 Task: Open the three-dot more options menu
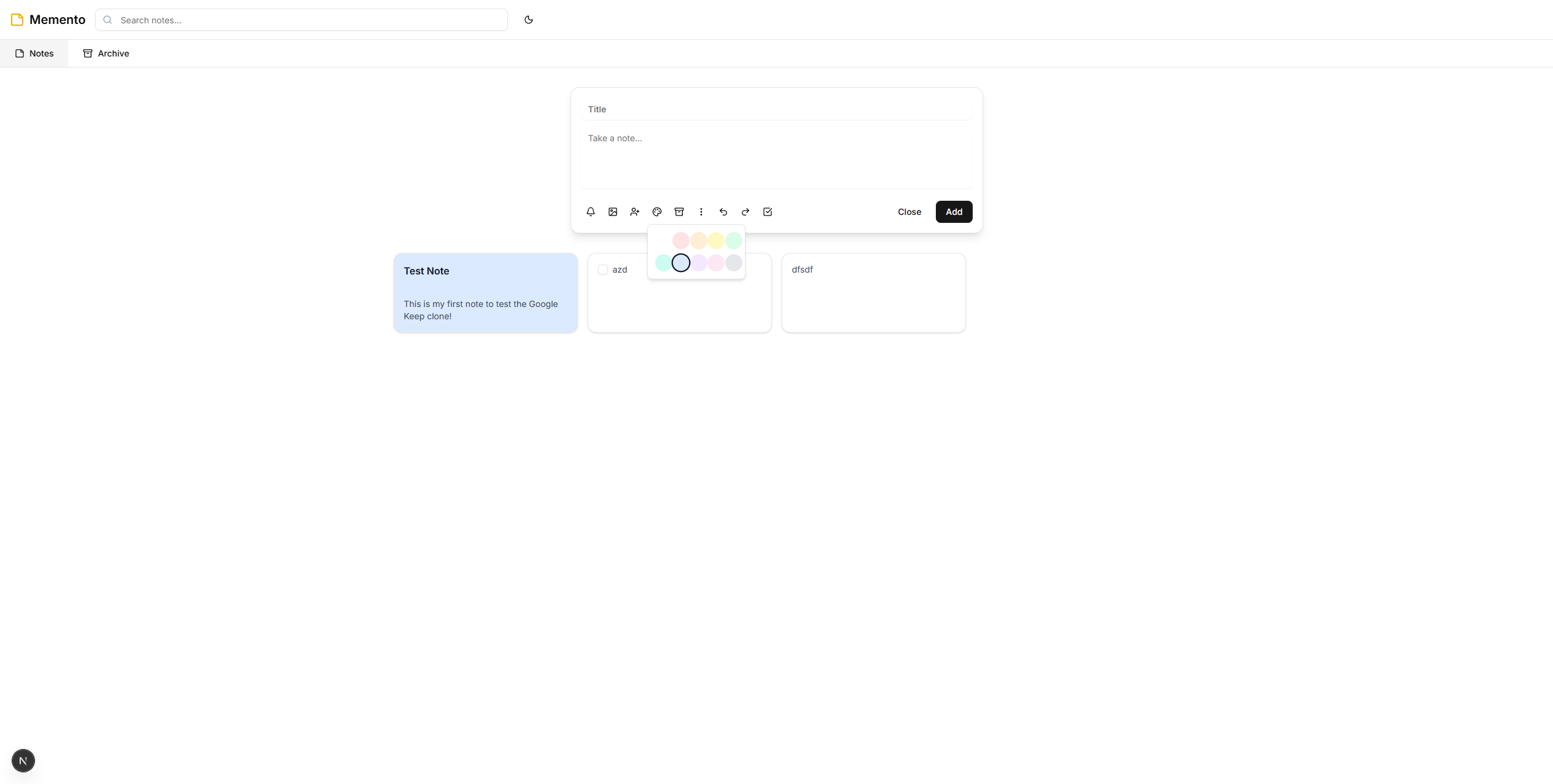(x=701, y=212)
